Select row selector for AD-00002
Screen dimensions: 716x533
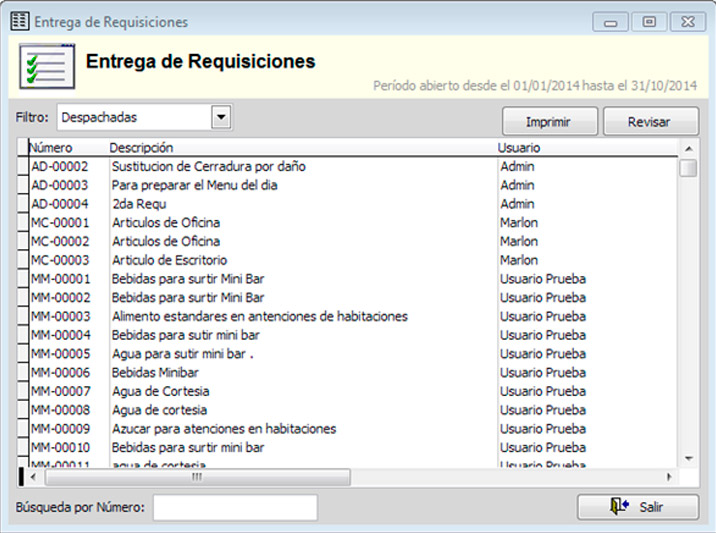tap(23, 167)
